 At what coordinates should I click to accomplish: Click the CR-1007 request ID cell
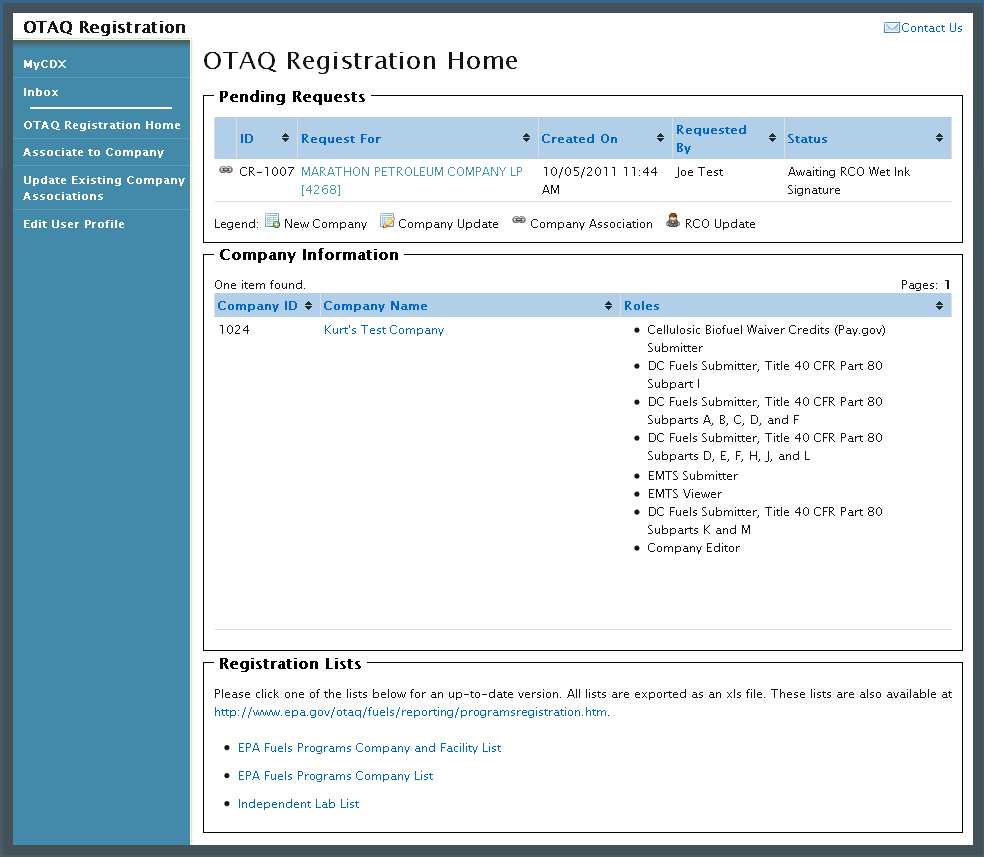pyautogui.click(x=267, y=171)
